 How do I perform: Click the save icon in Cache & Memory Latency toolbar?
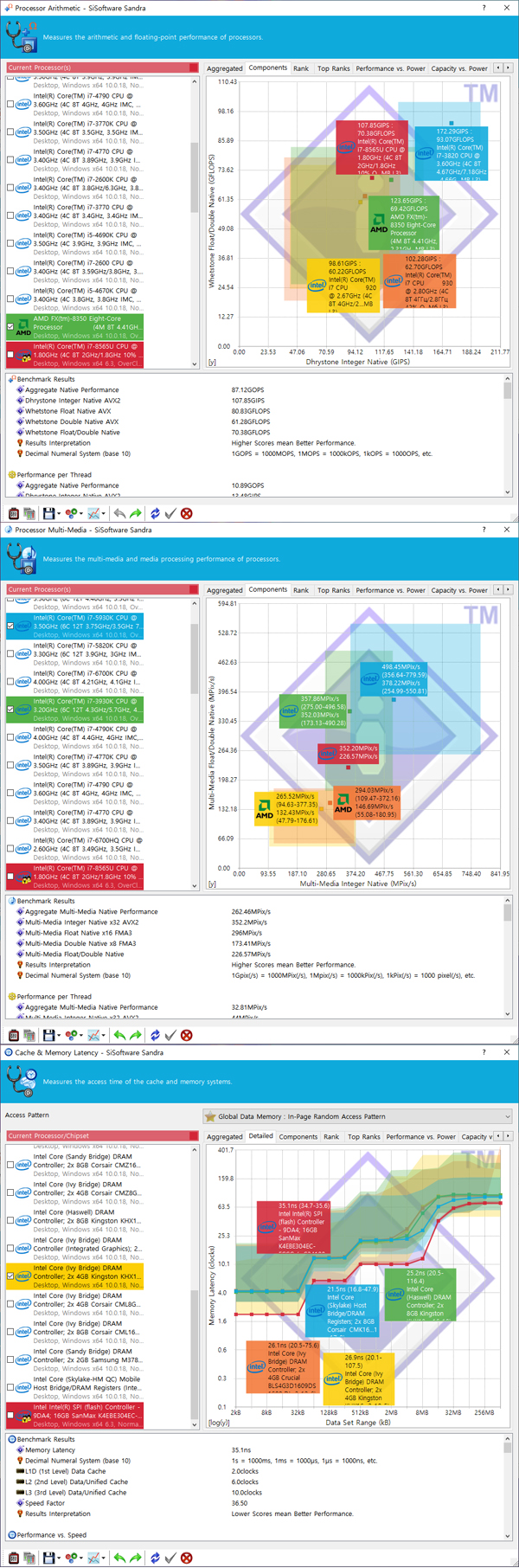[48, 1558]
